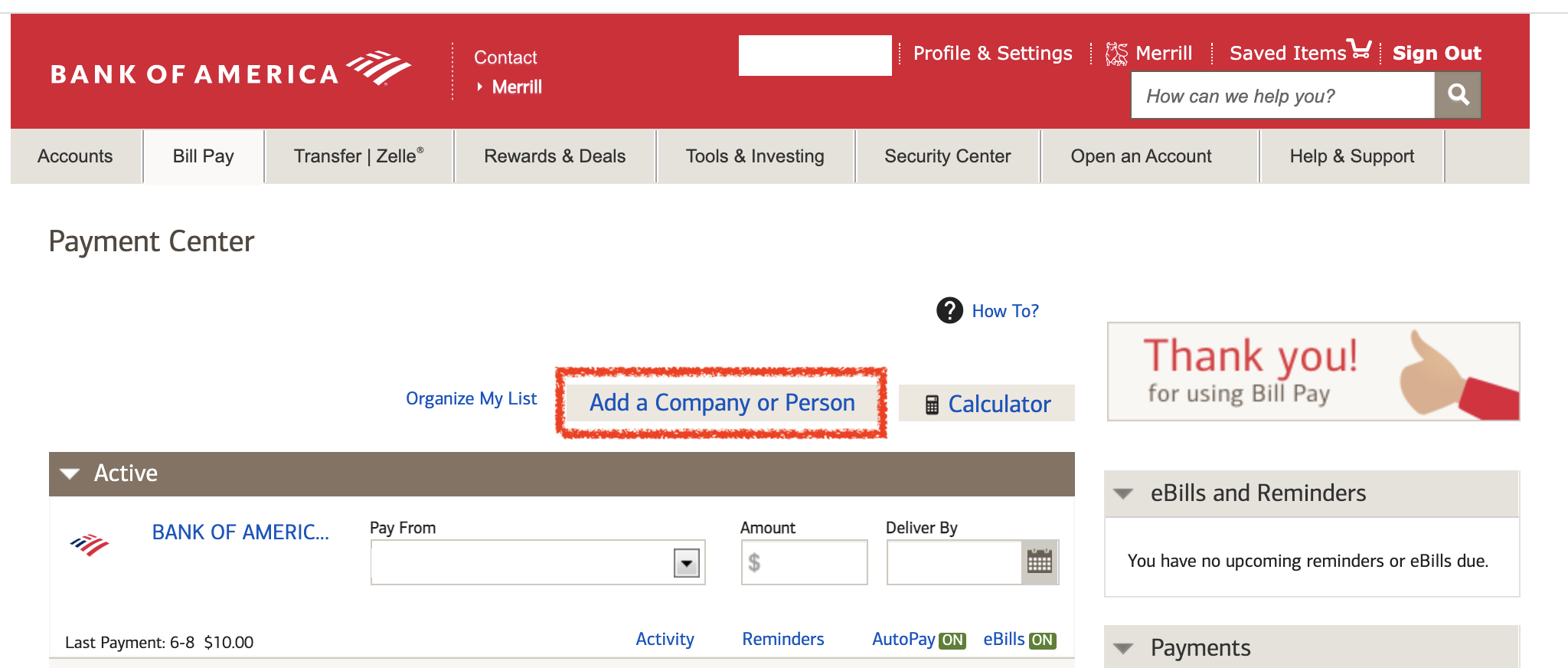
Task: Go to the Accounts tab
Action: [x=75, y=156]
